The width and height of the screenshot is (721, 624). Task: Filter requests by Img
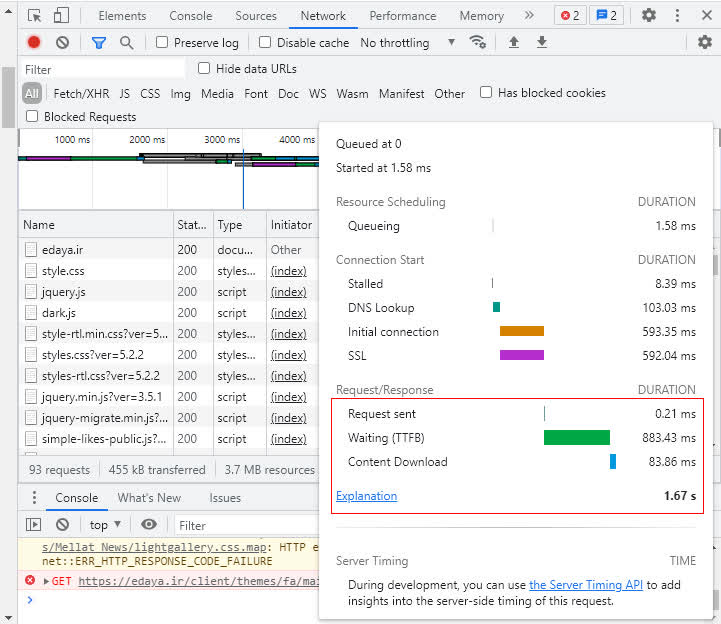[x=180, y=94]
